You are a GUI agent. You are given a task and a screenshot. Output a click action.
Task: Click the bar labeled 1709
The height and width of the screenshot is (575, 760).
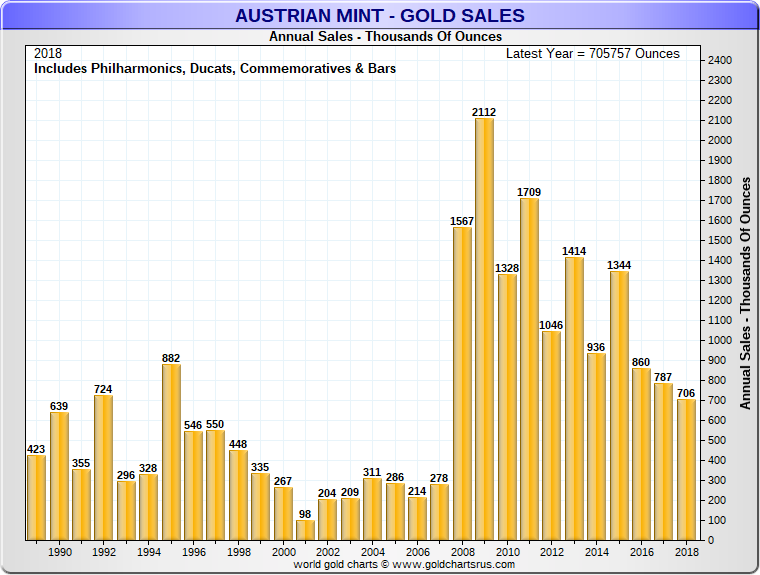529,369
